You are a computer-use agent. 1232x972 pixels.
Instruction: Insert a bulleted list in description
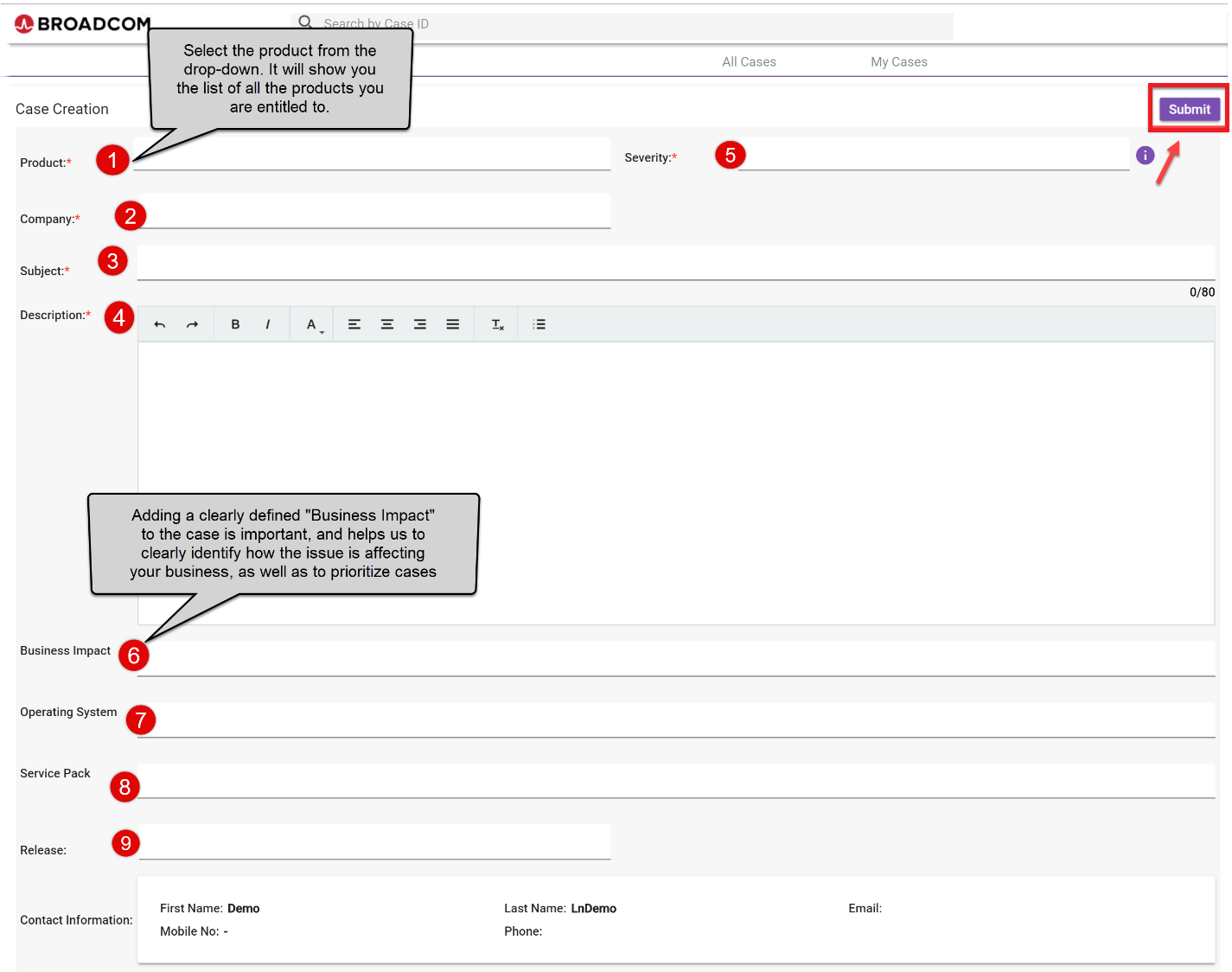(539, 324)
